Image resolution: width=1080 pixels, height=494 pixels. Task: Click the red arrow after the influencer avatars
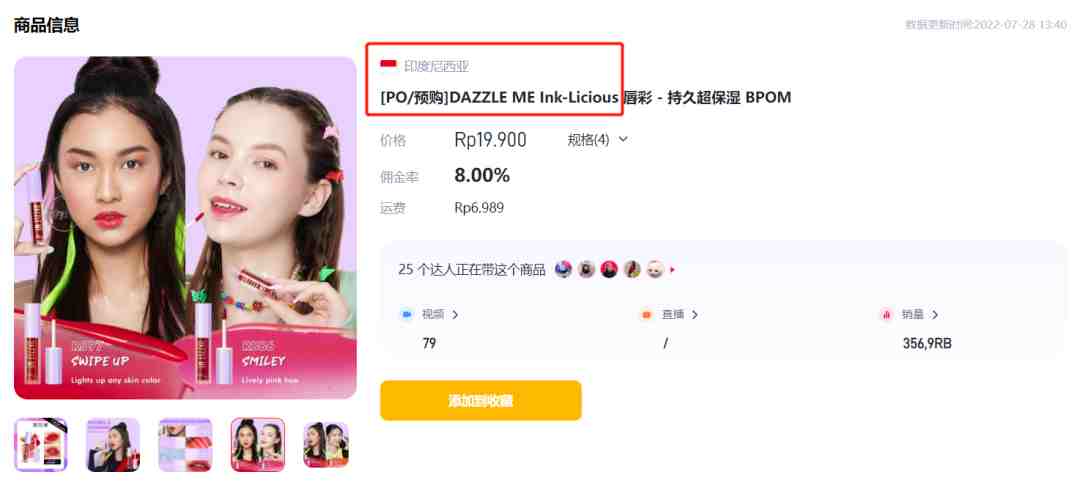pyautogui.click(x=672, y=270)
